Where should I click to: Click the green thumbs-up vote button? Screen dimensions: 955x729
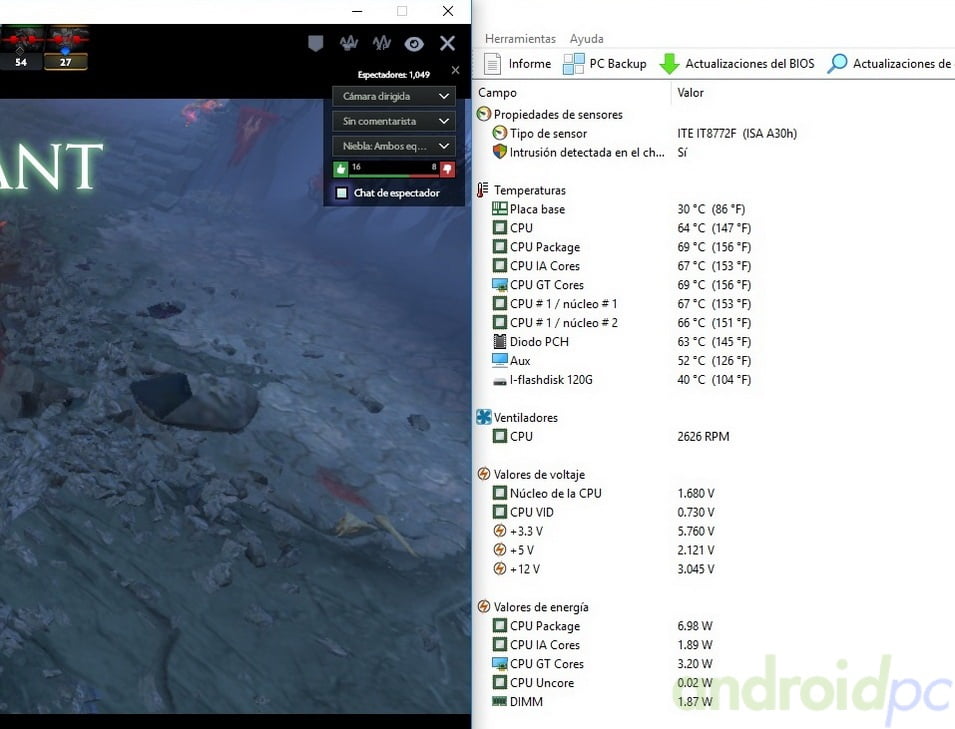point(340,169)
